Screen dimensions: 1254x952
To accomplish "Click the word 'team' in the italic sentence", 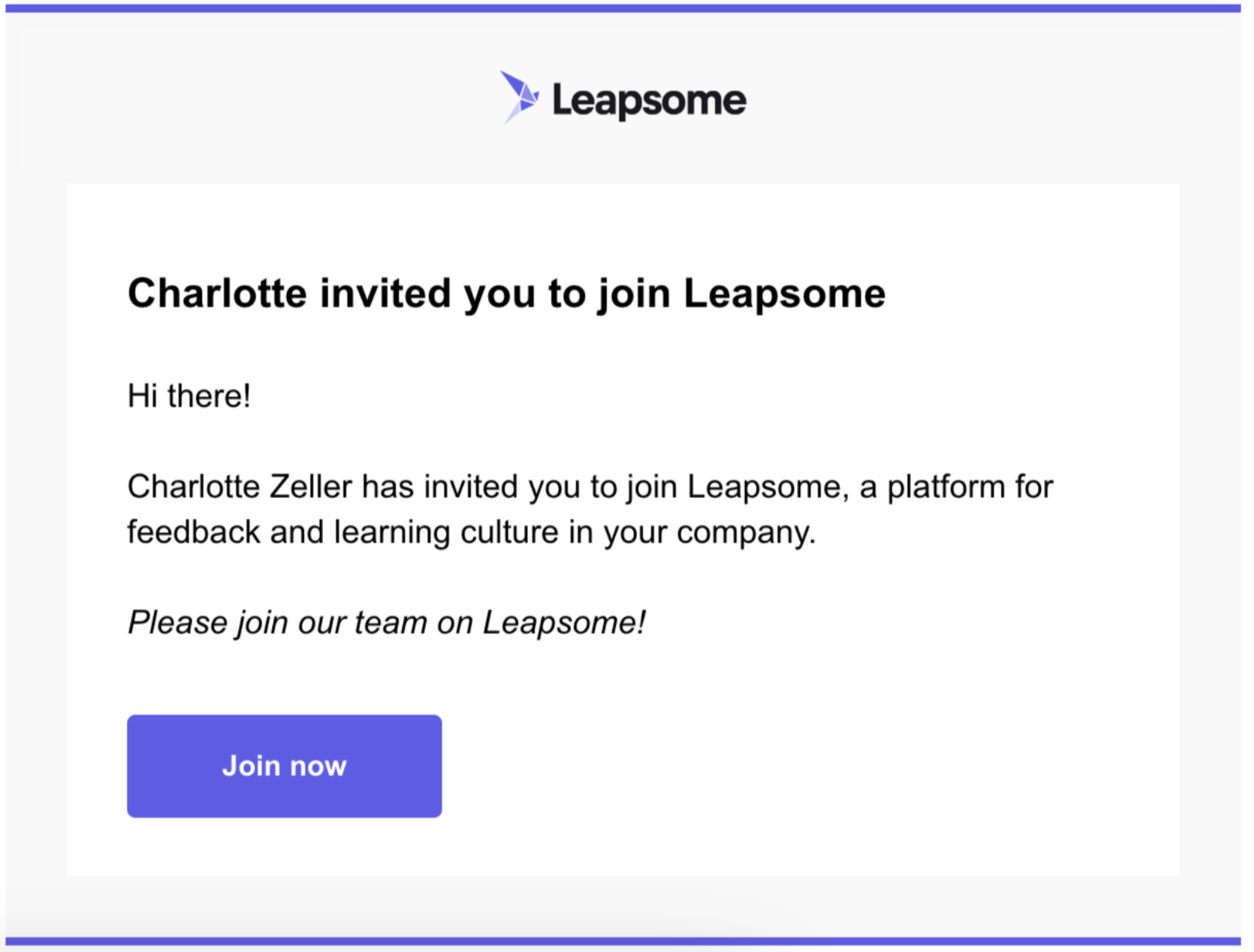I will pos(391,623).
